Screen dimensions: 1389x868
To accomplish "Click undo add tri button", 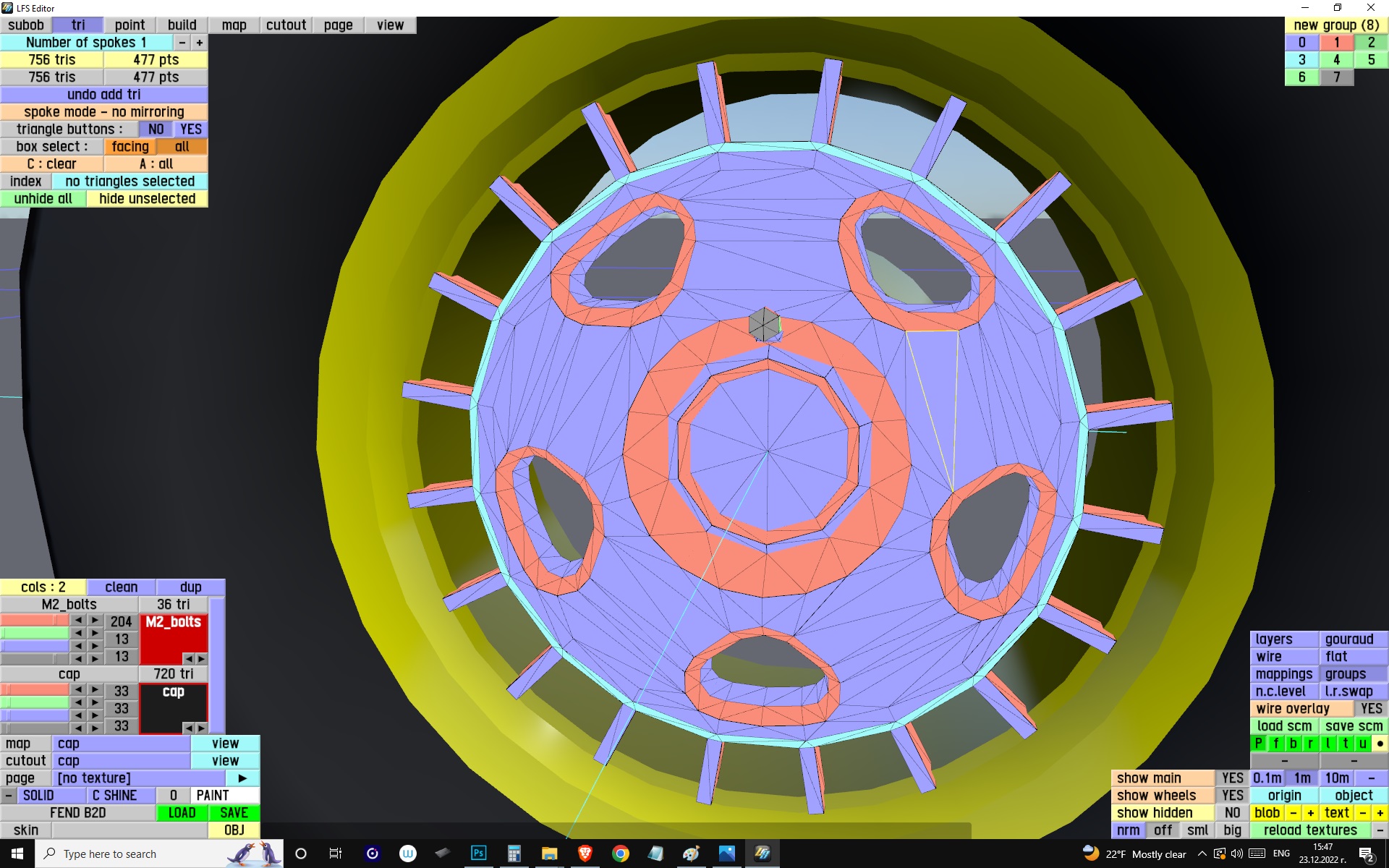I will coord(104,95).
